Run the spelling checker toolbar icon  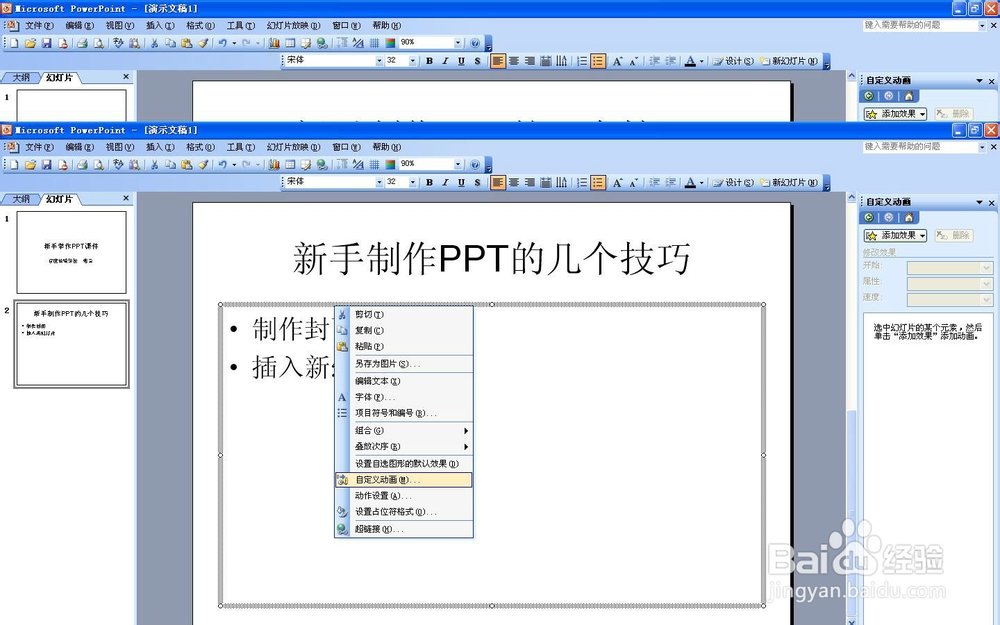117,165
